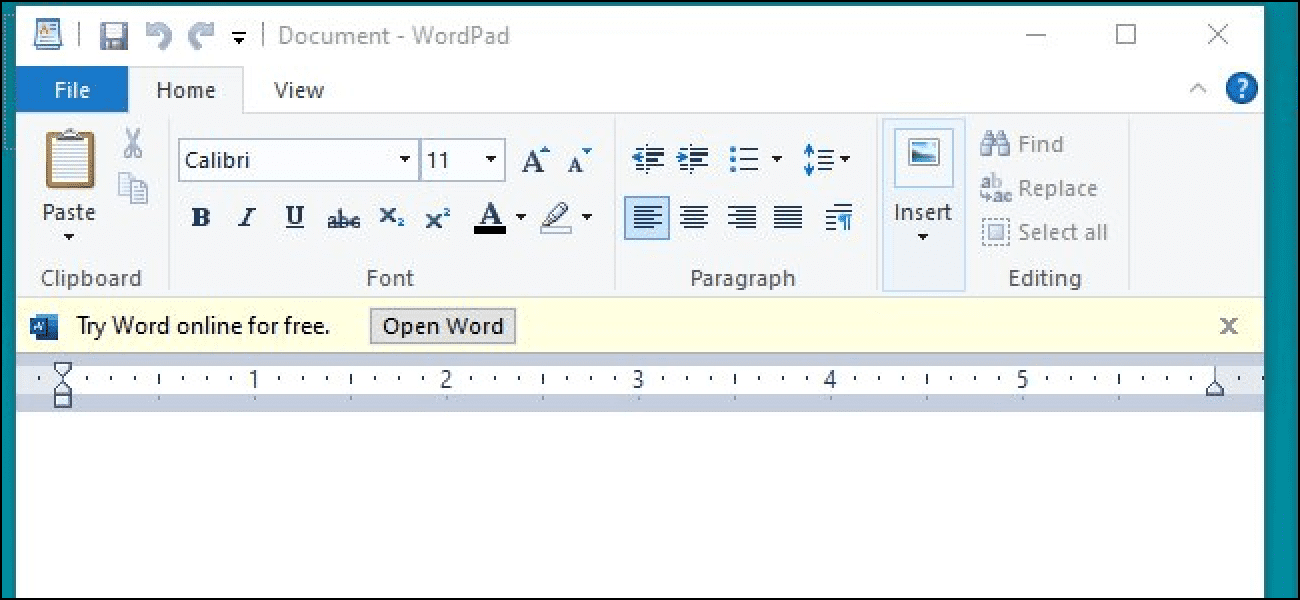1300x600 pixels.
Task: Open the list style dropdown arrow
Action: (777, 159)
